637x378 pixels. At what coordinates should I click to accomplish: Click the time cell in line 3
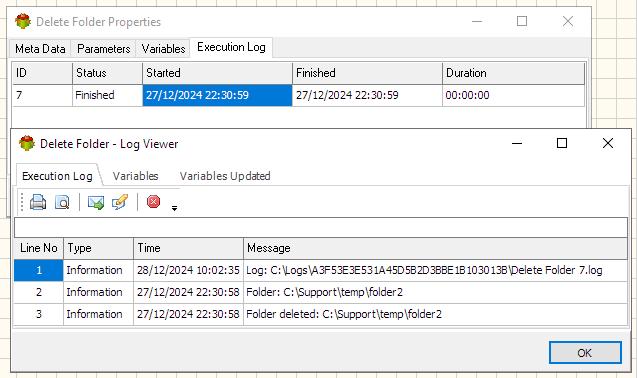pyautogui.click(x=188, y=314)
